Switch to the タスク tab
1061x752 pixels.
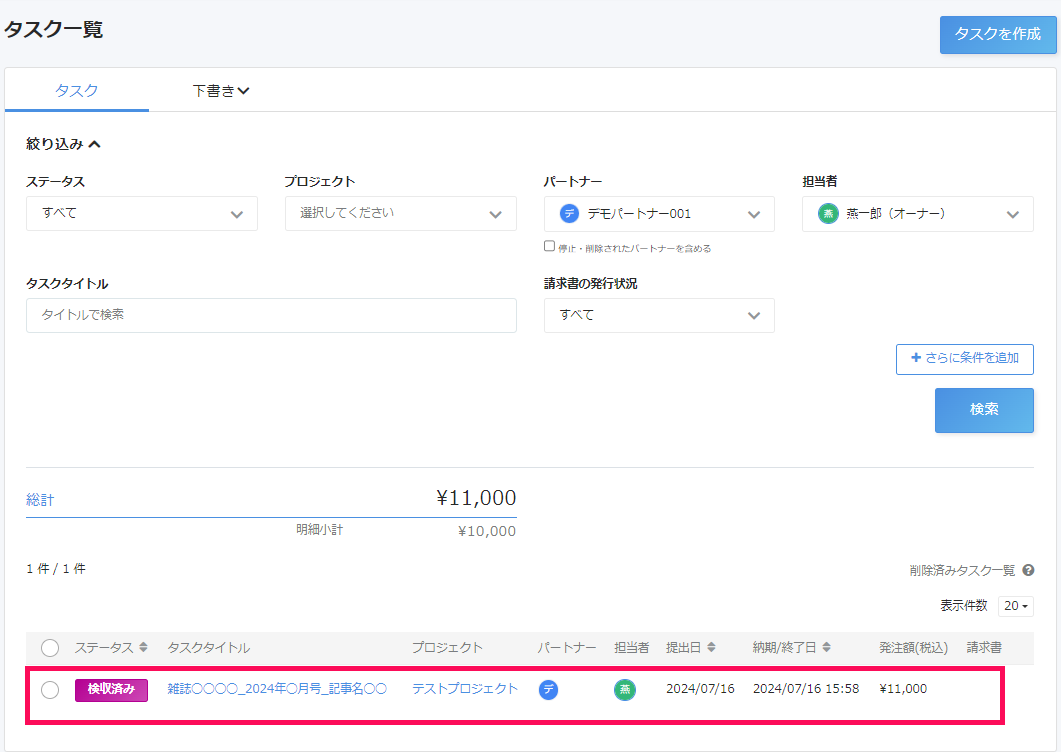coord(76,91)
